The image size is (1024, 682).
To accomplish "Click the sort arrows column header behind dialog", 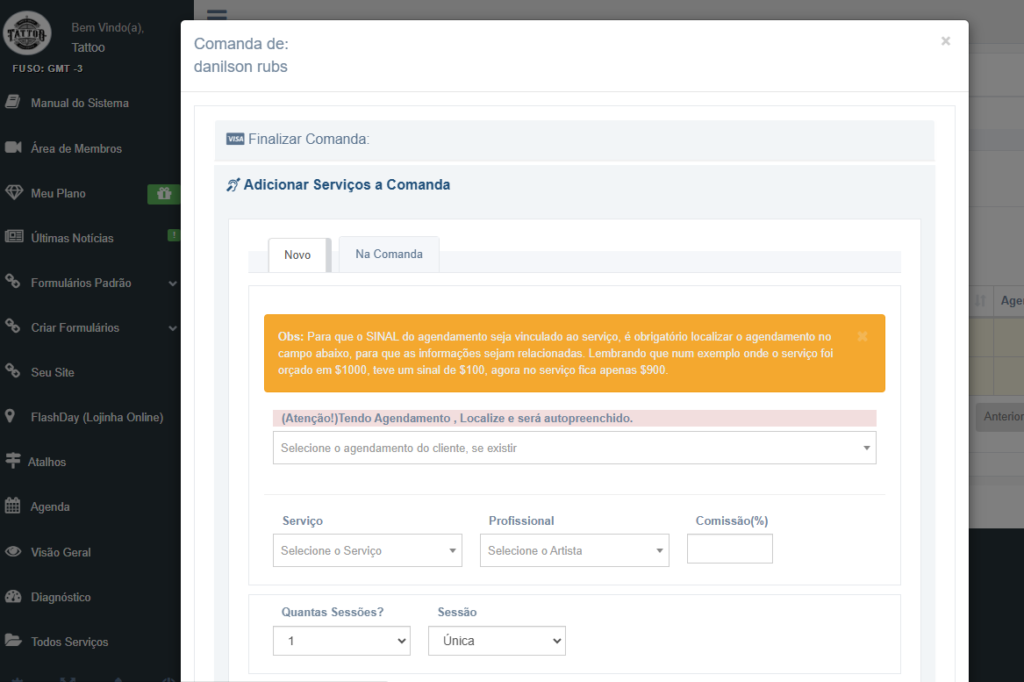I will [x=980, y=300].
